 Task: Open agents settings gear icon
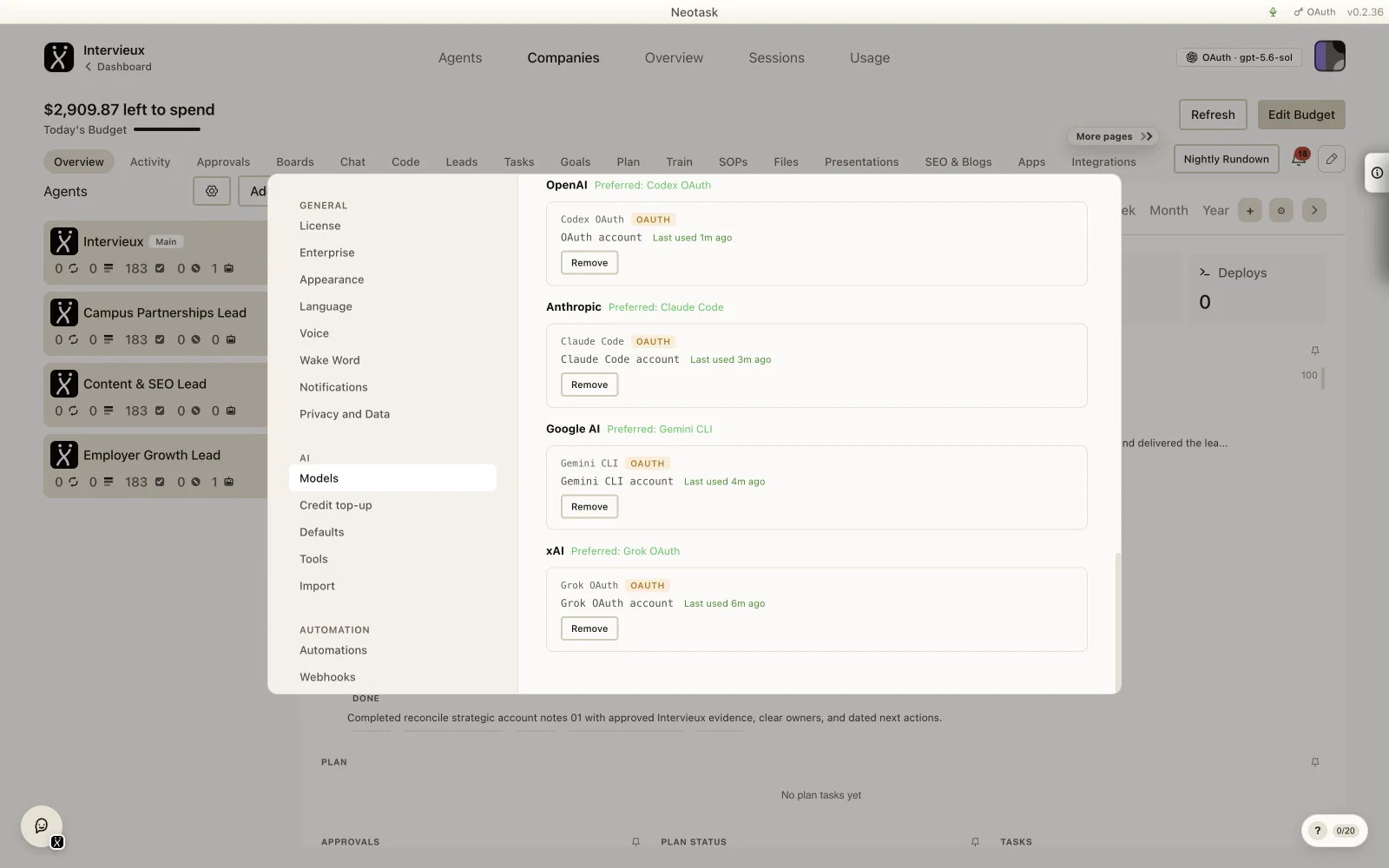click(212, 191)
